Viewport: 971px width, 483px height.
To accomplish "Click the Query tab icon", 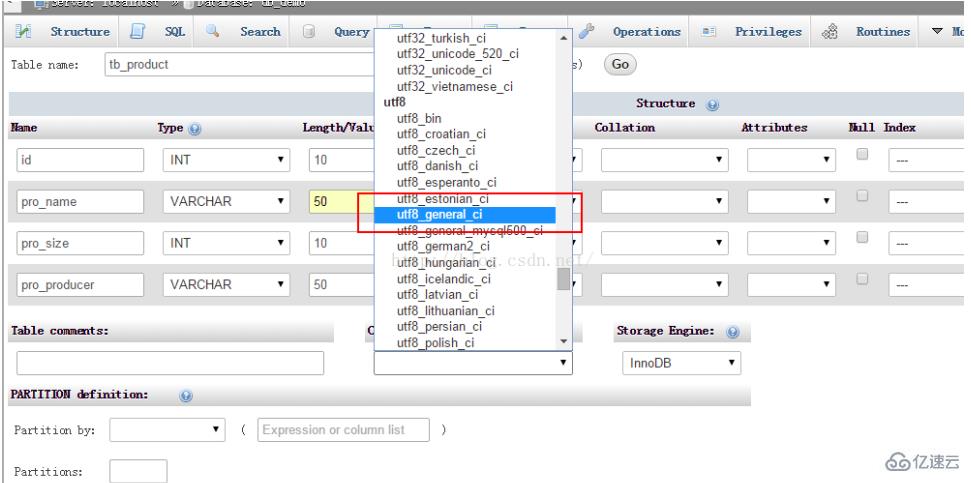I will click(308, 32).
